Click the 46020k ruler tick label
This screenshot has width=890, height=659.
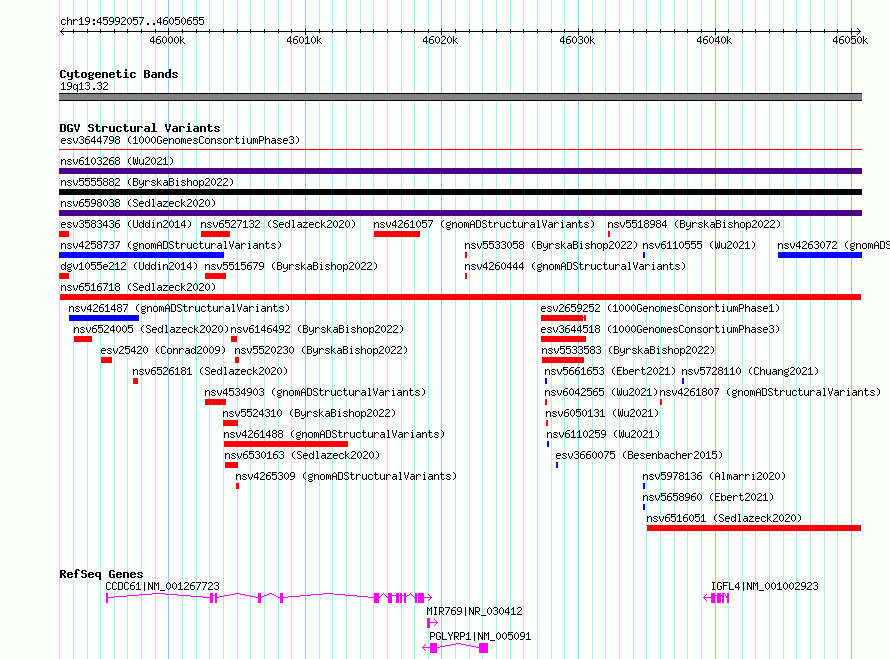pos(440,40)
